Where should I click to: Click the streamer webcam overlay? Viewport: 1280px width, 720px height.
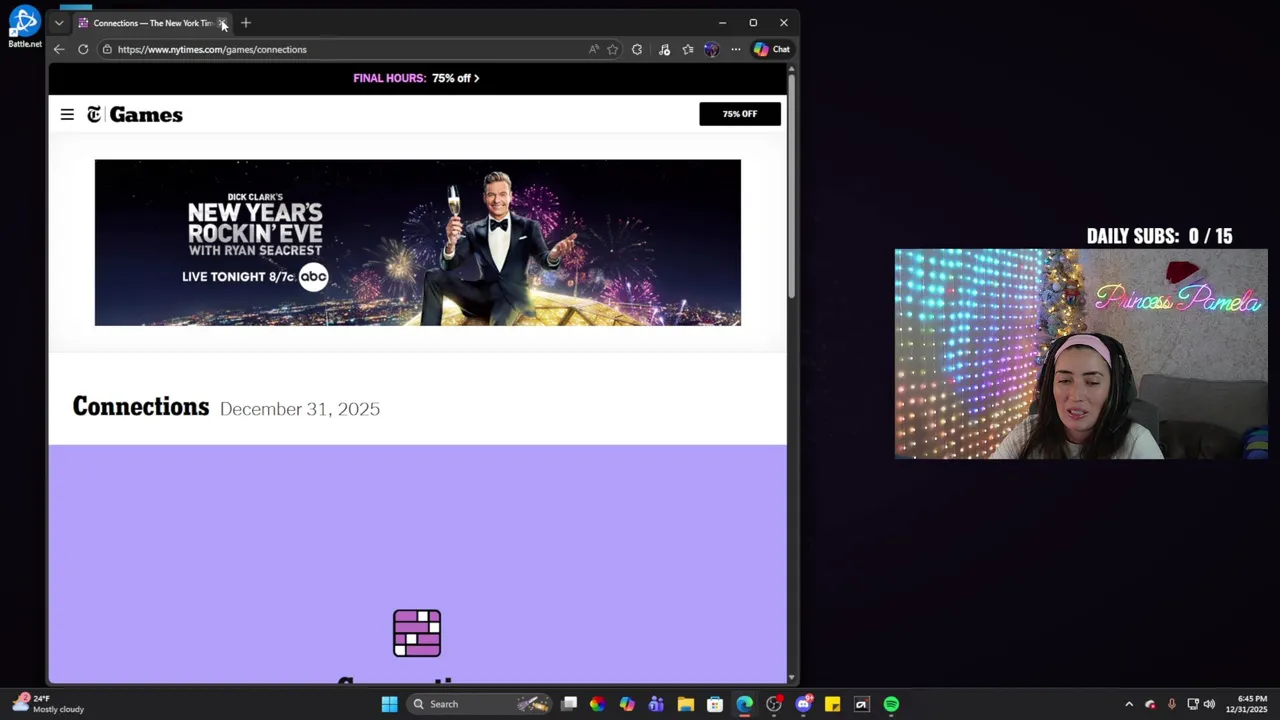coord(1081,354)
